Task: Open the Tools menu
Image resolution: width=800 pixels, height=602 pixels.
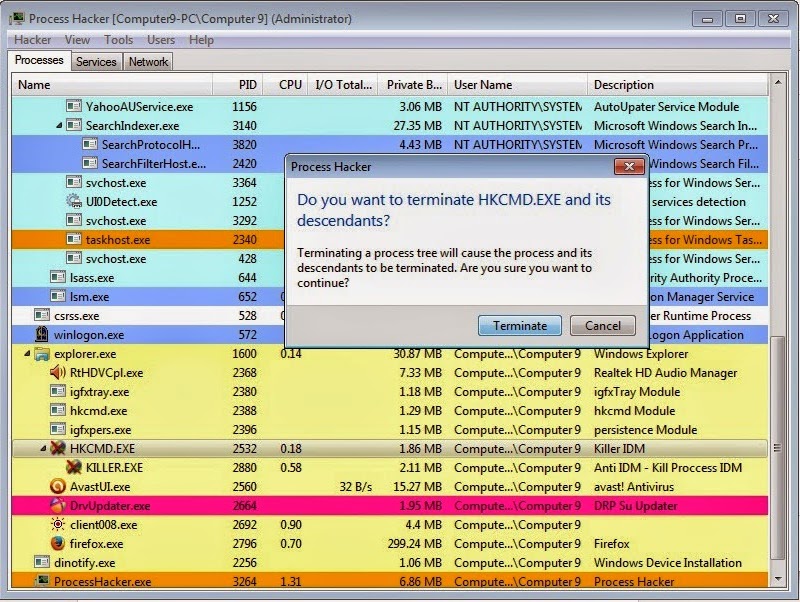Action: click(118, 40)
